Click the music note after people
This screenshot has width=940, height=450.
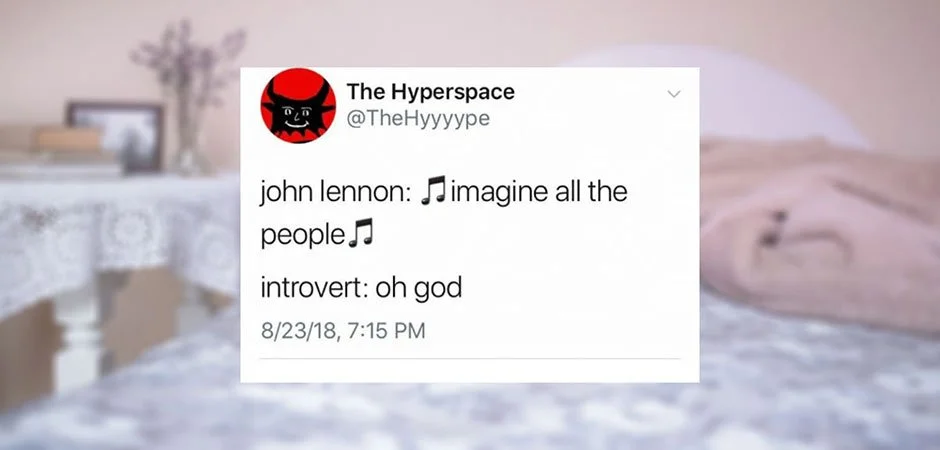point(360,231)
